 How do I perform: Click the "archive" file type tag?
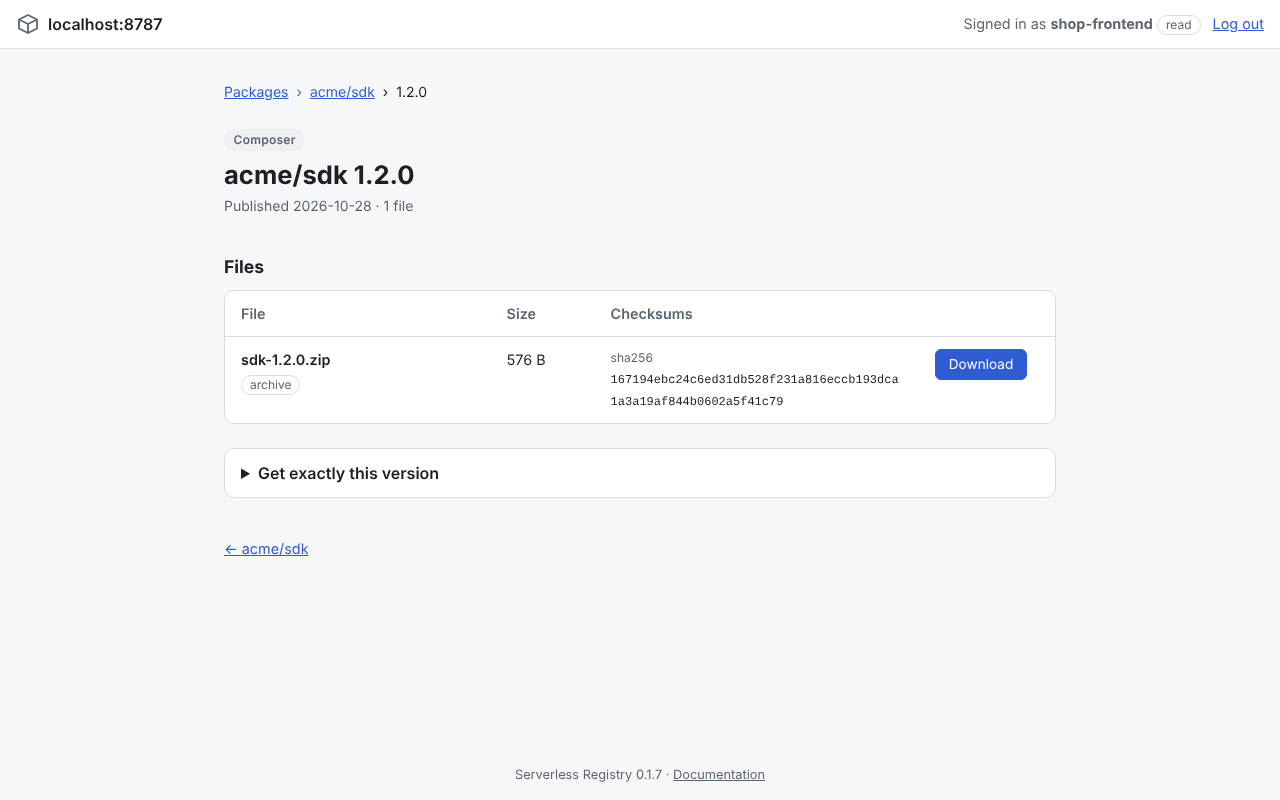[x=270, y=385]
